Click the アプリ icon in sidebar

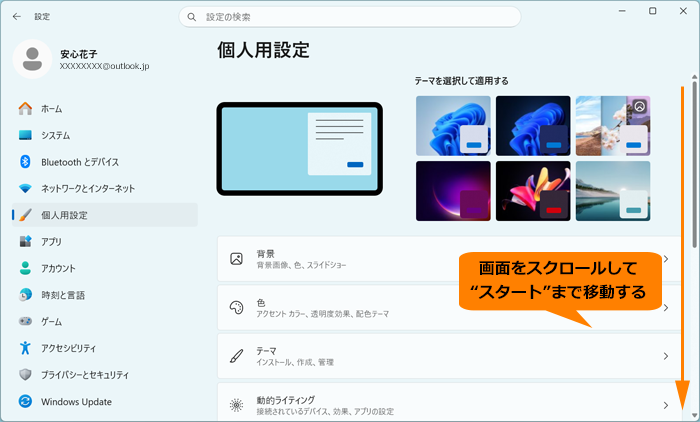25,241
